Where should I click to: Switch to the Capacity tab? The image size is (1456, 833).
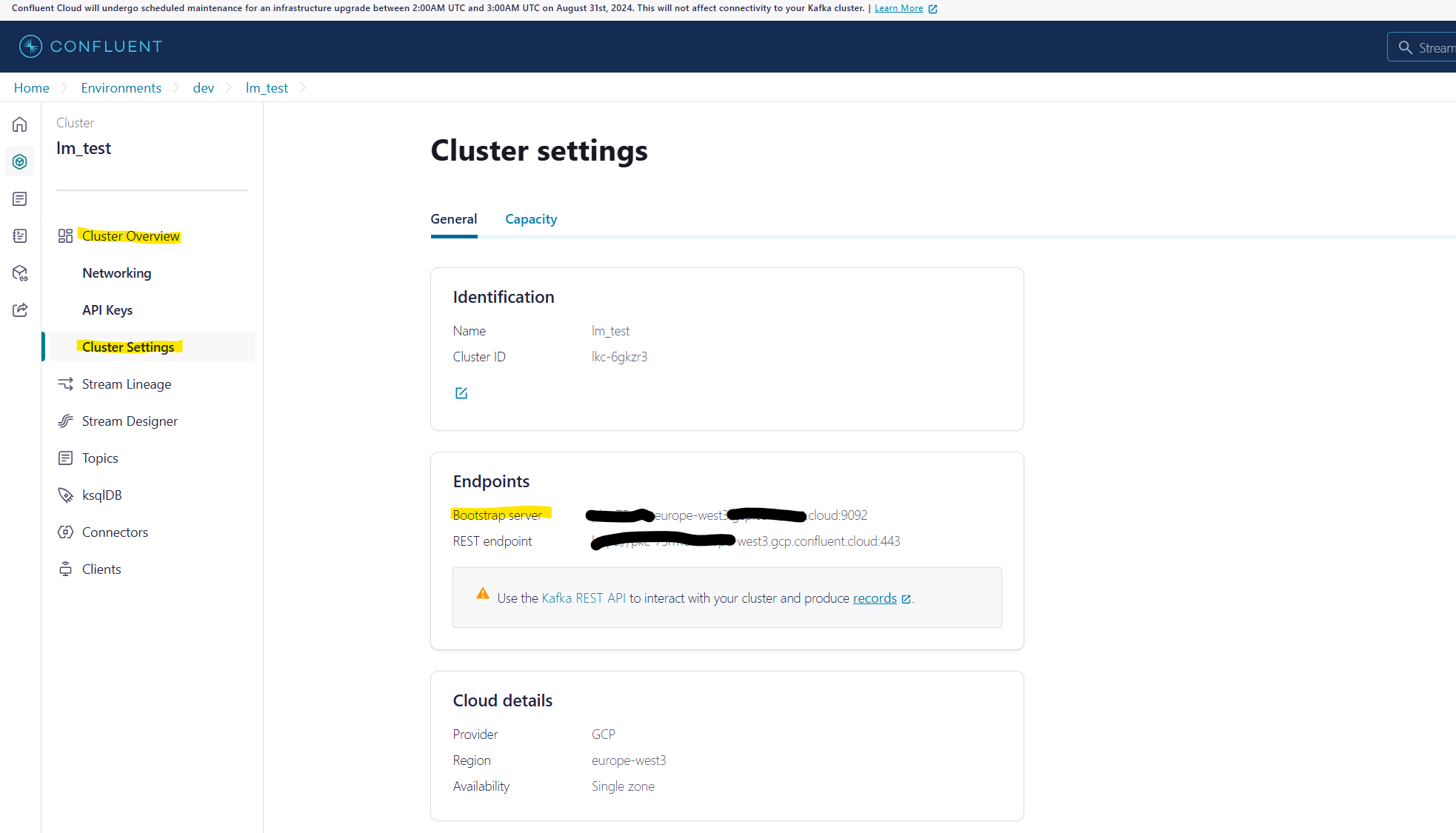click(531, 219)
